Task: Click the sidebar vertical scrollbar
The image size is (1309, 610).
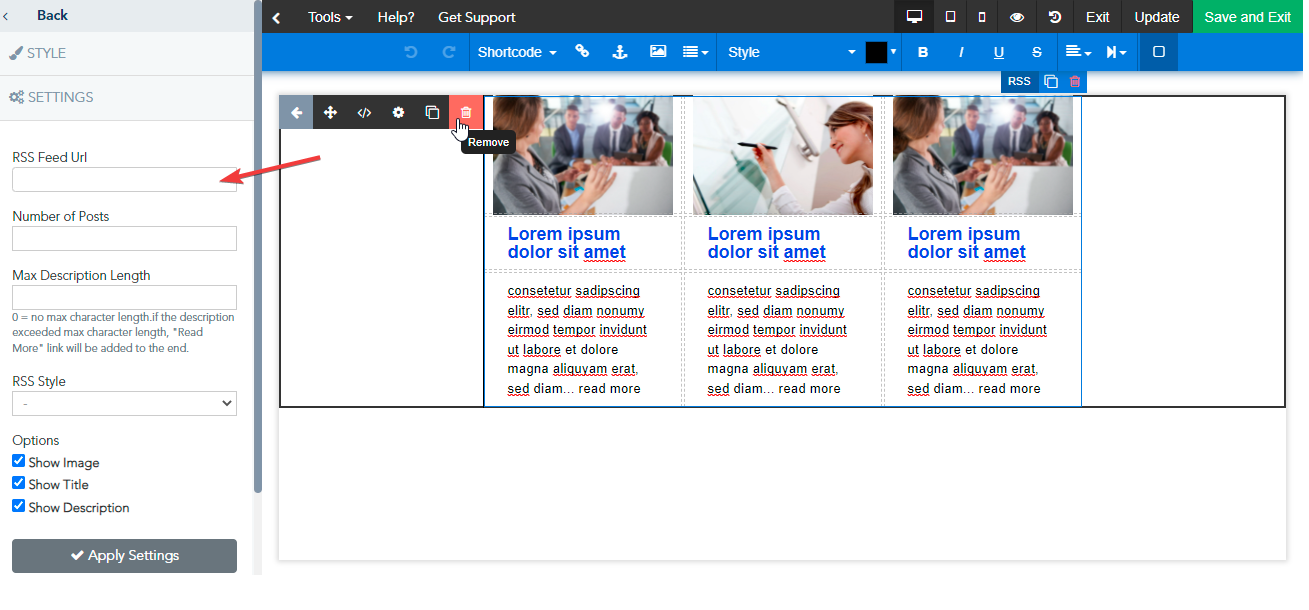Action: coord(258,246)
